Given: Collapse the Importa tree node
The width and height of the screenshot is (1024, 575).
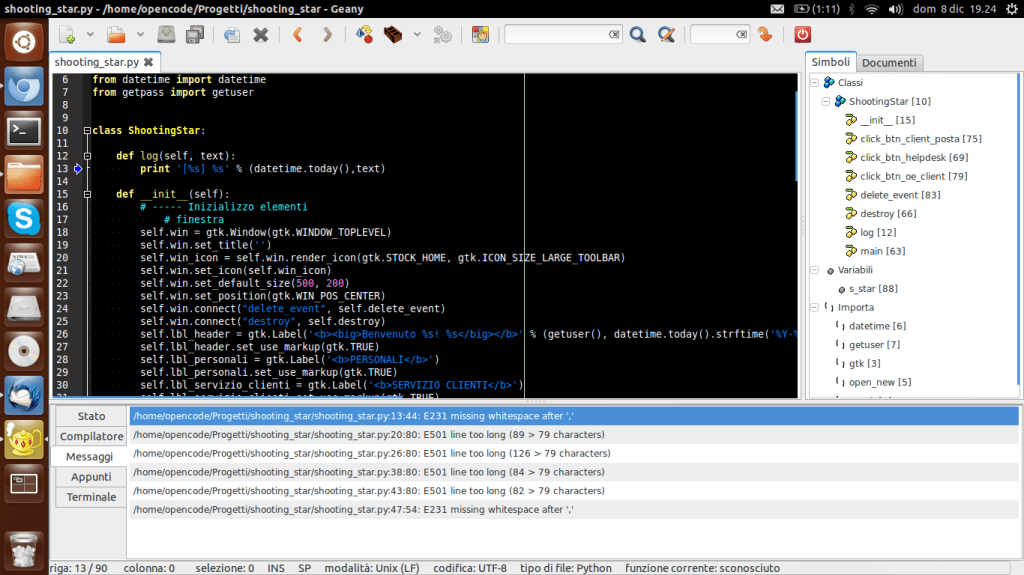Looking at the screenshot, I should pyautogui.click(x=814, y=307).
